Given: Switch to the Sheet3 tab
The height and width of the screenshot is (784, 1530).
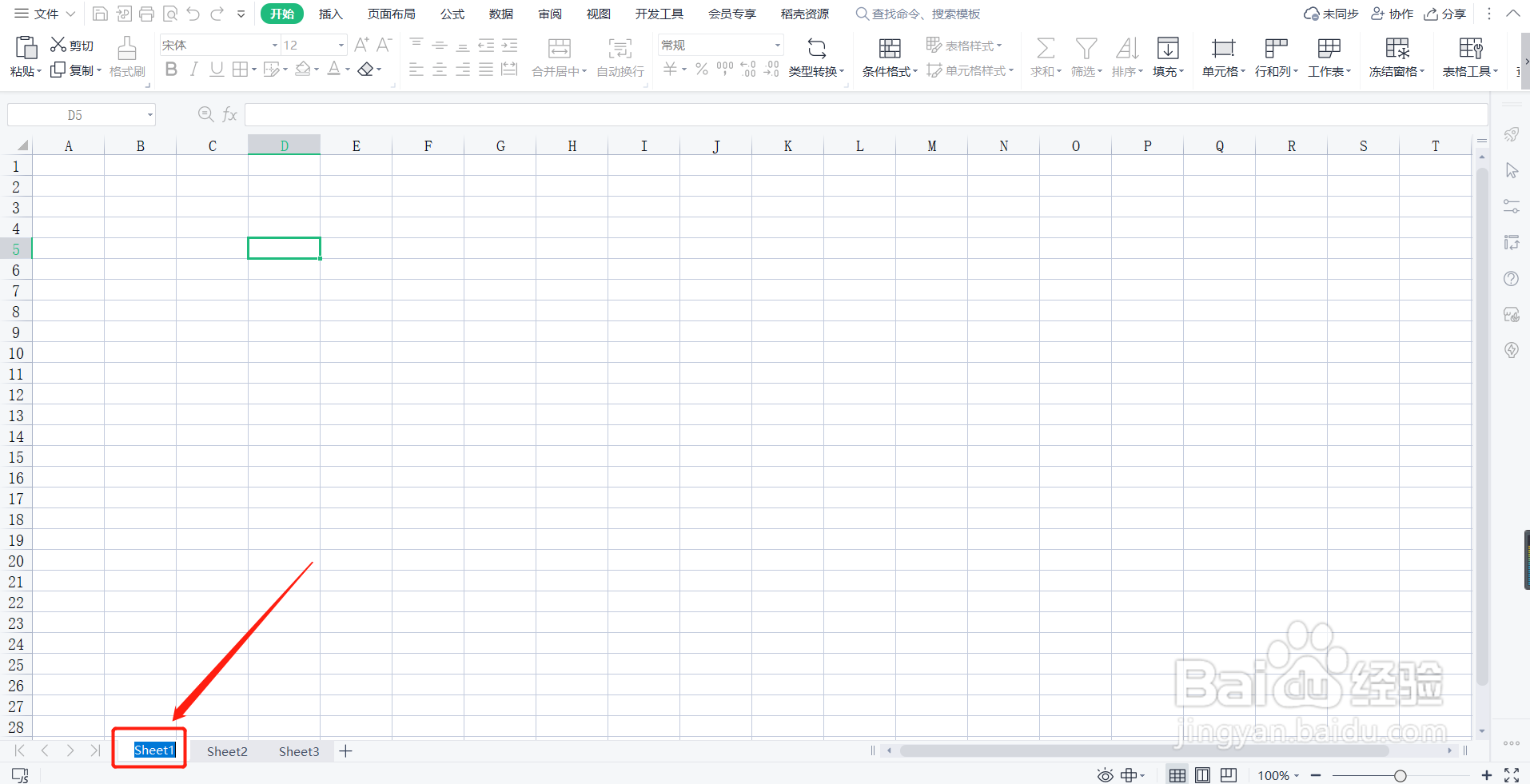Looking at the screenshot, I should point(299,751).
